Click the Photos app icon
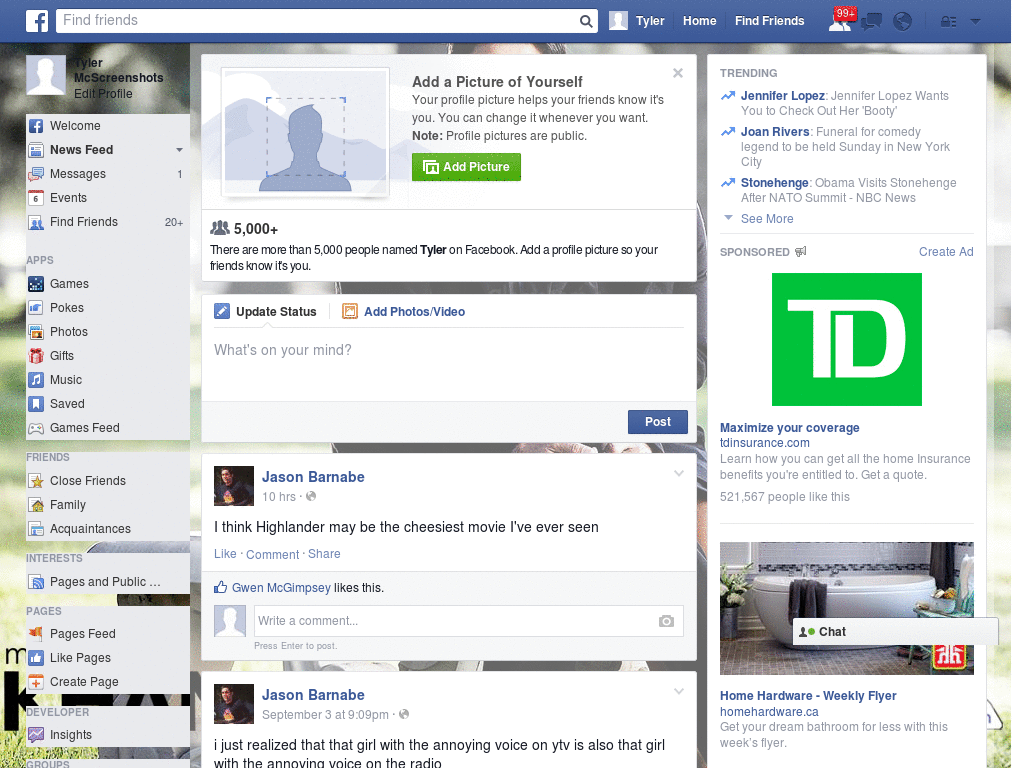This screenshot has height=768, width=1024. coord(36,332)
